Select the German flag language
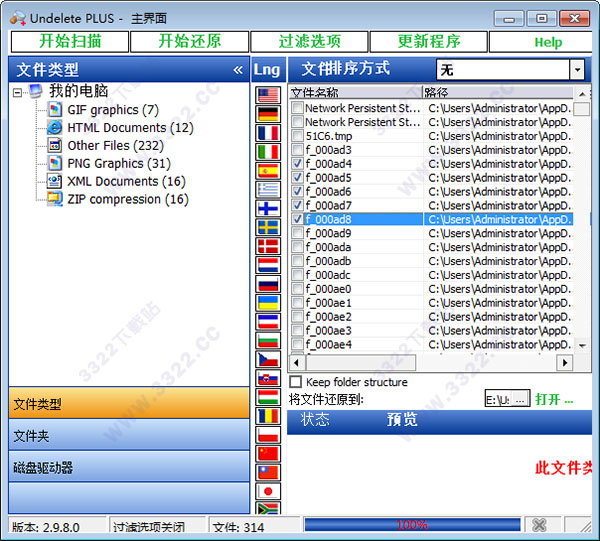Viewport: 600px width, 541px height. click(x=268, y=114)
